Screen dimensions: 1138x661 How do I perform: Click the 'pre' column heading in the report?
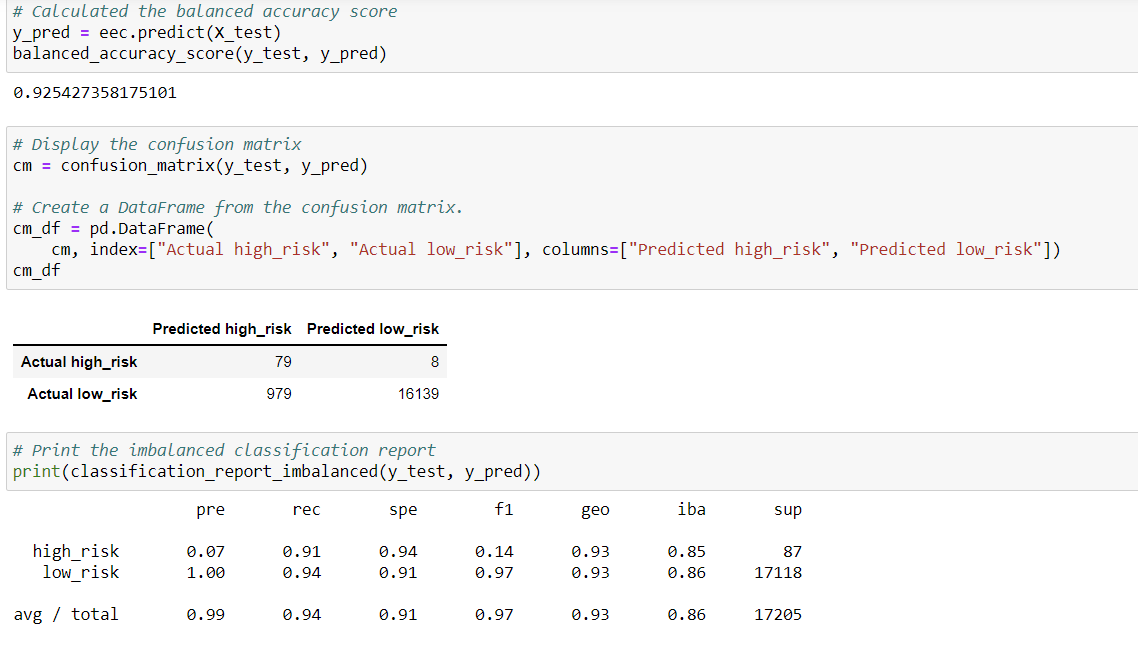[210, 510]
